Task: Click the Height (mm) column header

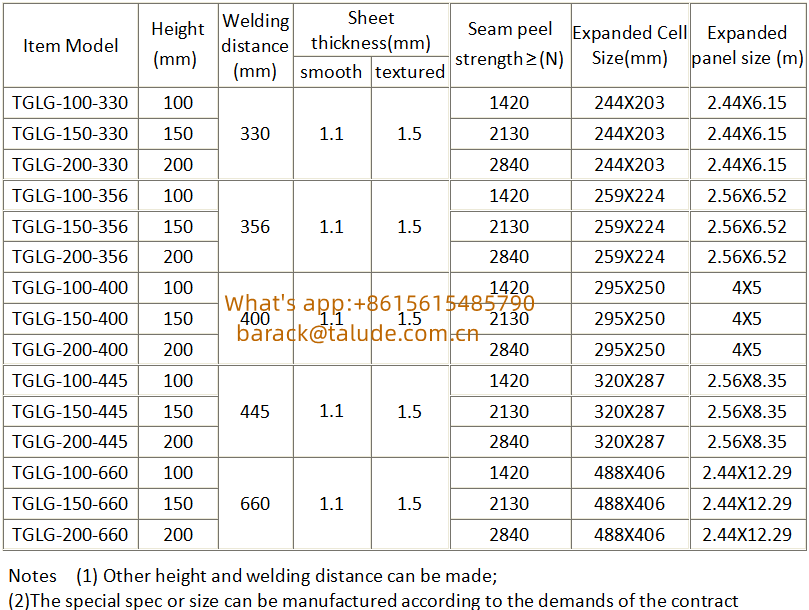Action: click(178, 46)
